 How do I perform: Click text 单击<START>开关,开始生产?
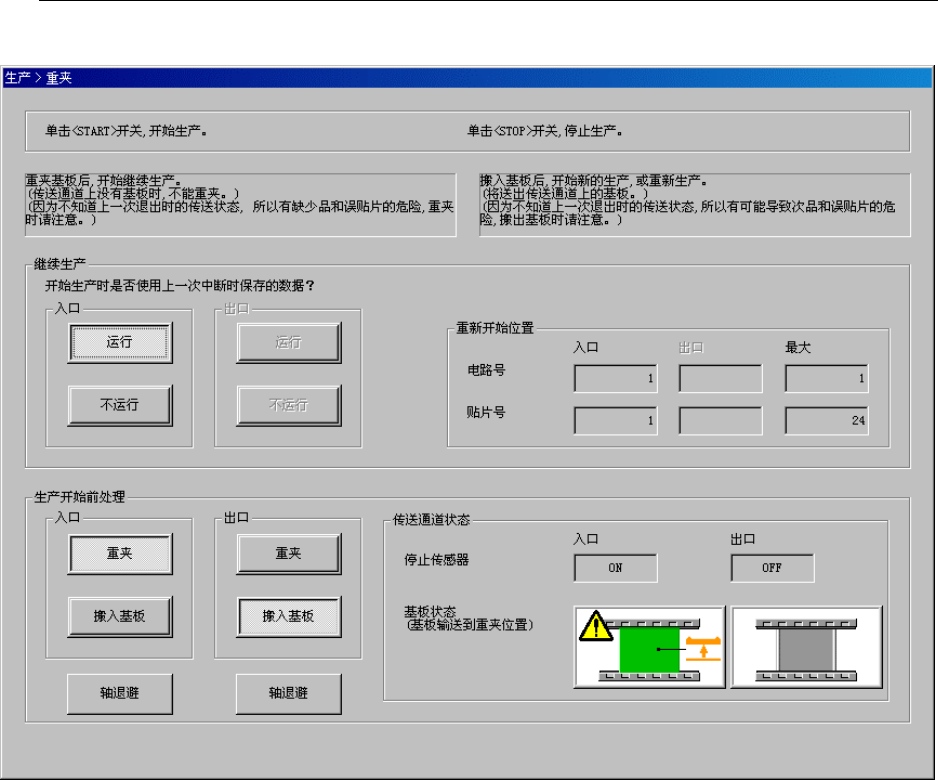[x=126, y=131]
